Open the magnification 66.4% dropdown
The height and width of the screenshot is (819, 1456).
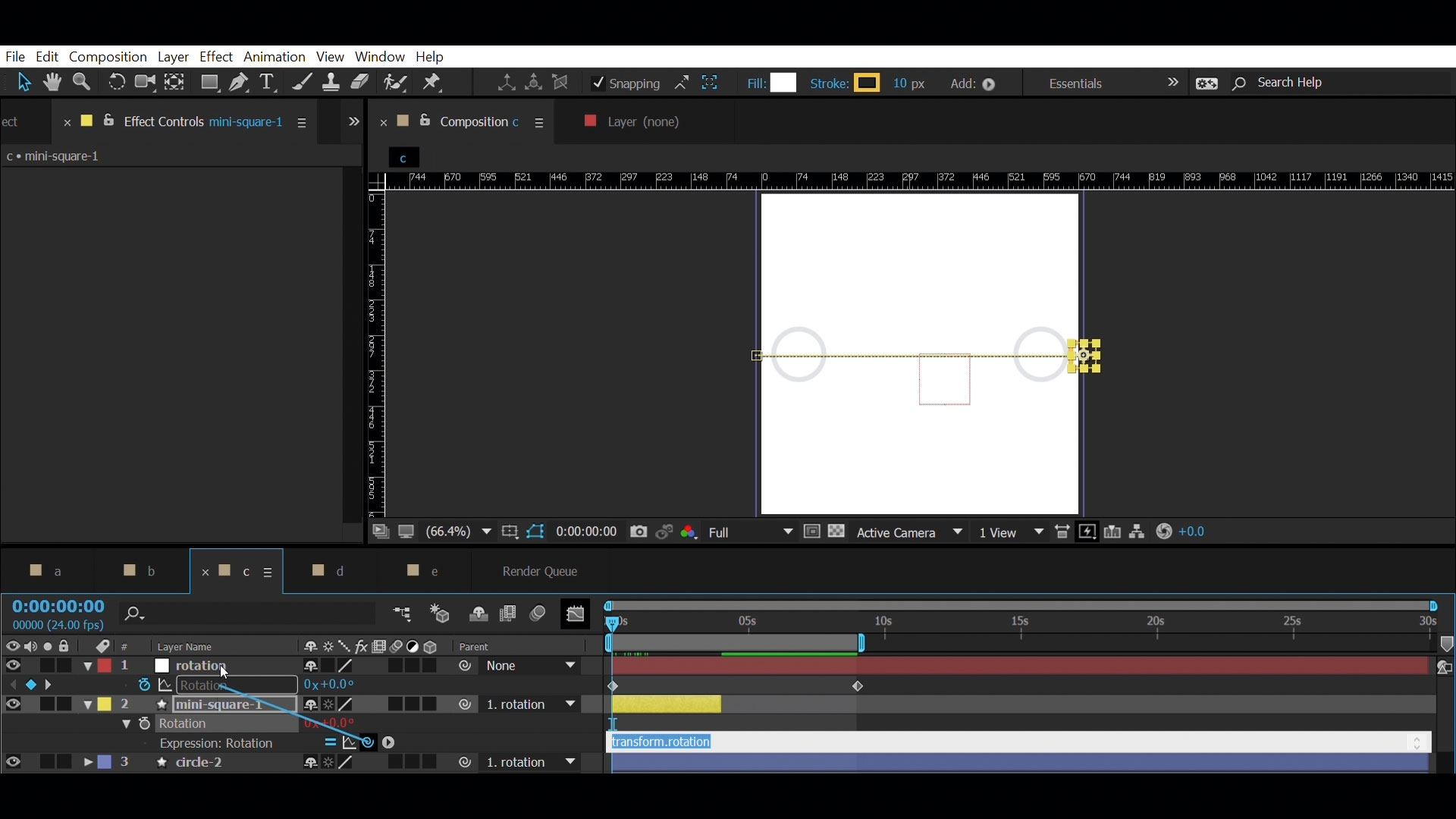tap(459, 532)
